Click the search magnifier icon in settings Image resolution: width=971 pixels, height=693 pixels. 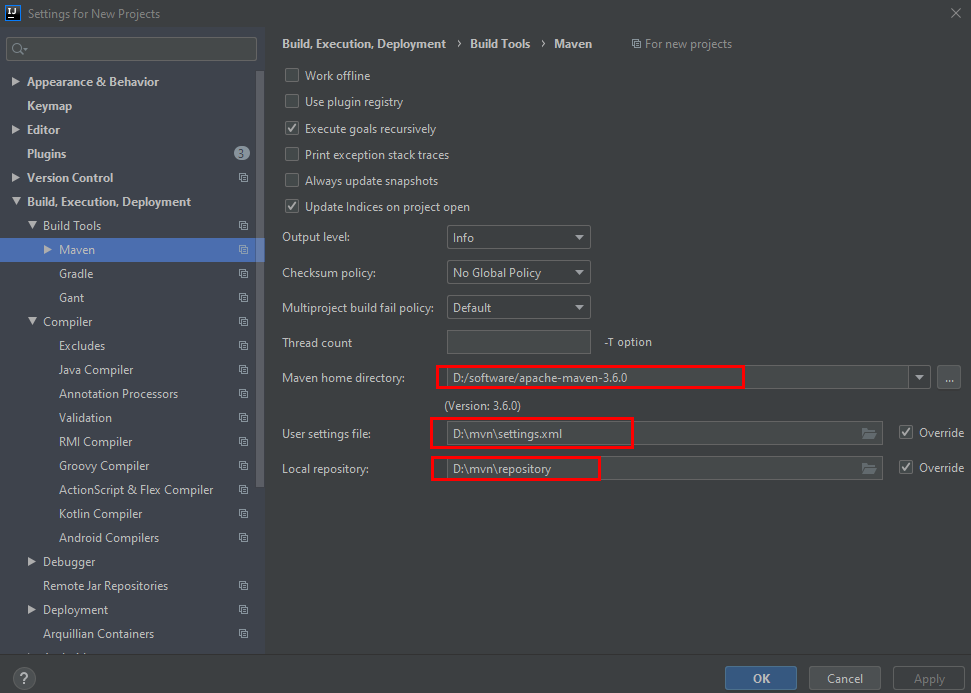19,49
